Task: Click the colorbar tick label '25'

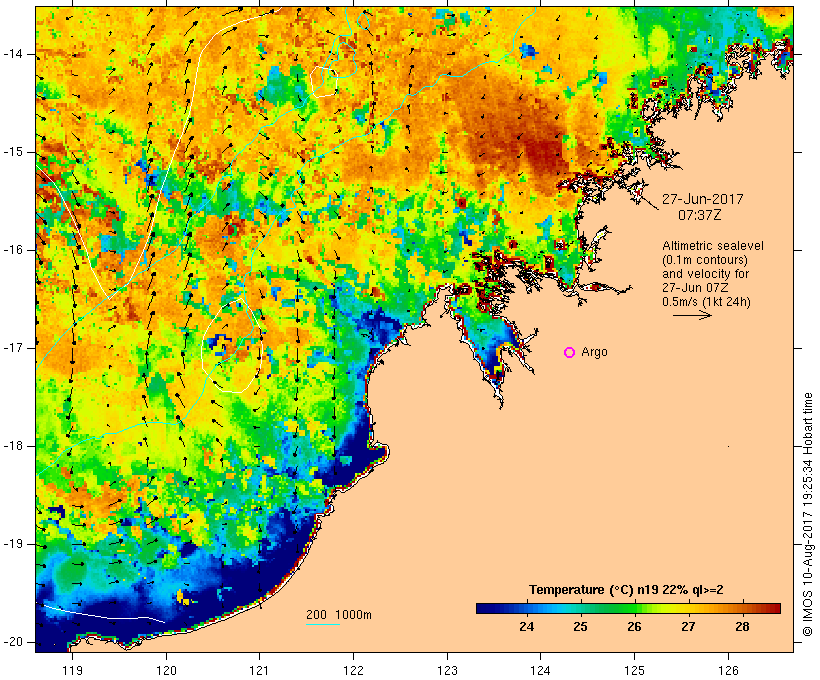Action: click(x=580, y=626)
